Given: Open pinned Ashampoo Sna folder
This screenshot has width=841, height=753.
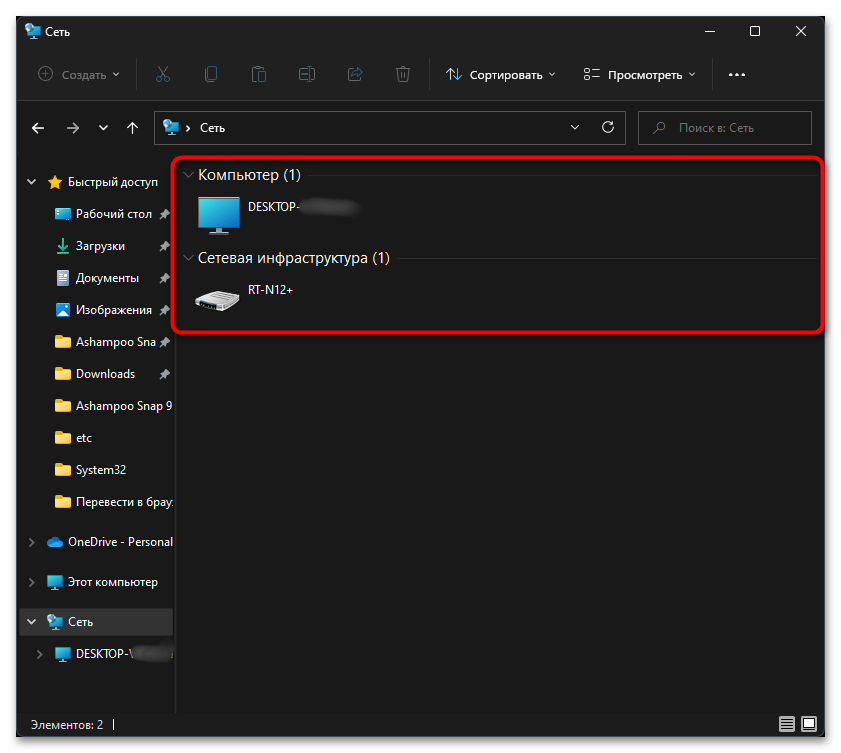Looking at the screenshot, I should tap(116, 342).
